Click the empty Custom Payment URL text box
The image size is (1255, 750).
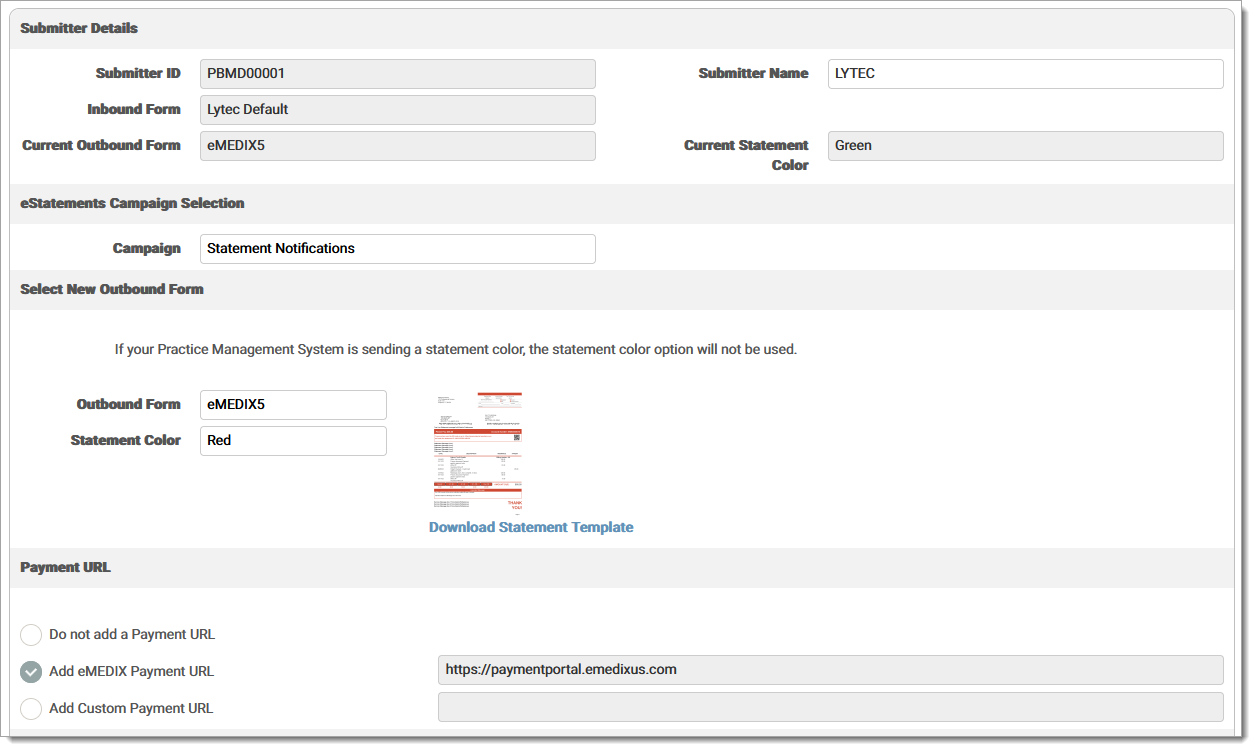[830, 707]
